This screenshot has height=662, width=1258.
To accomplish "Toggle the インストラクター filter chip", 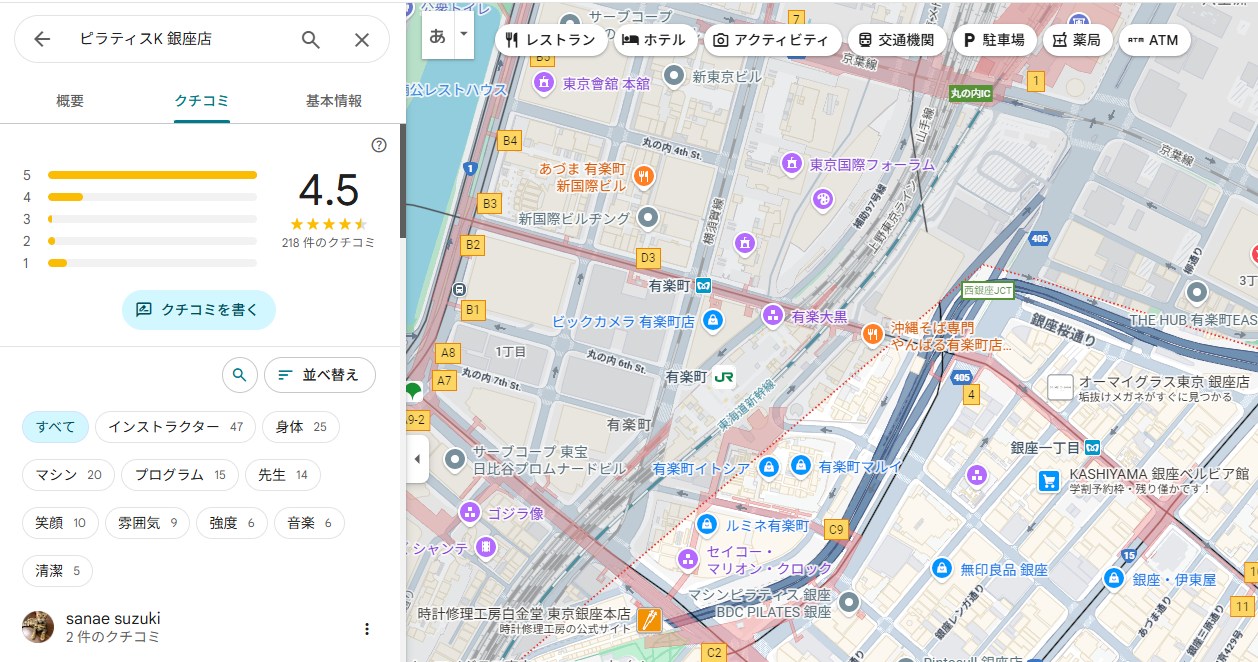I will click(175, 427).
